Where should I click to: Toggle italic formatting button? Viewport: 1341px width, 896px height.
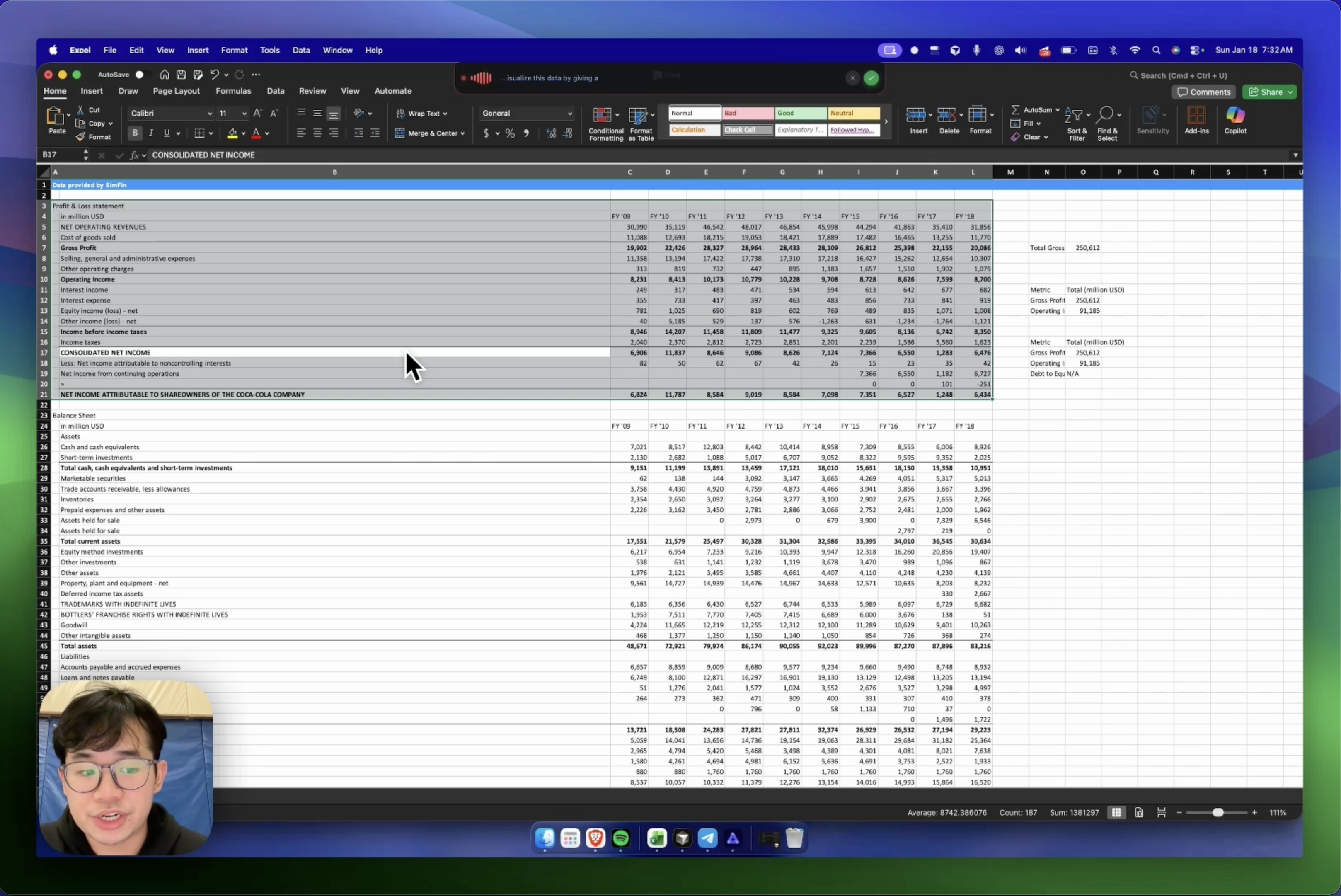151,134
